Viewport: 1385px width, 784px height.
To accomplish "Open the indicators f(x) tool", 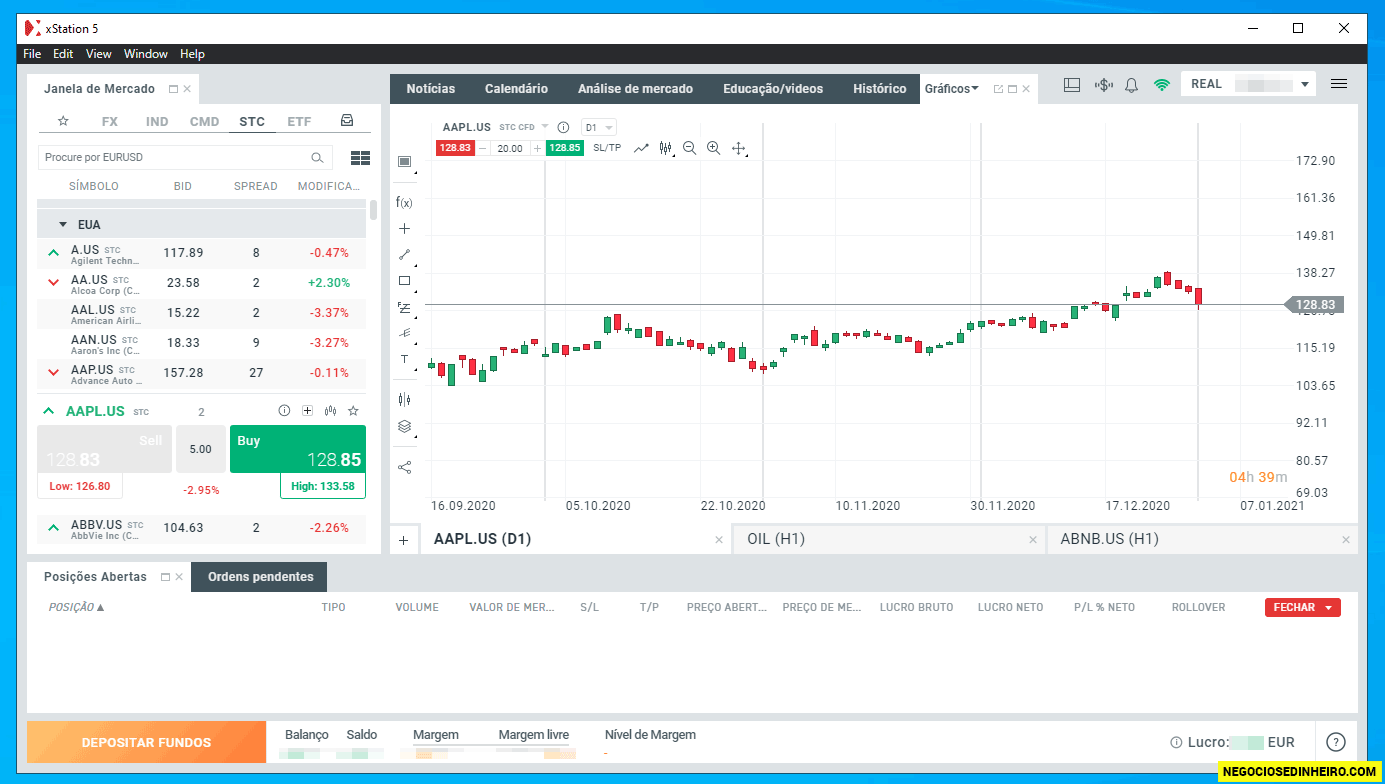I will click(x=404, y=202).
